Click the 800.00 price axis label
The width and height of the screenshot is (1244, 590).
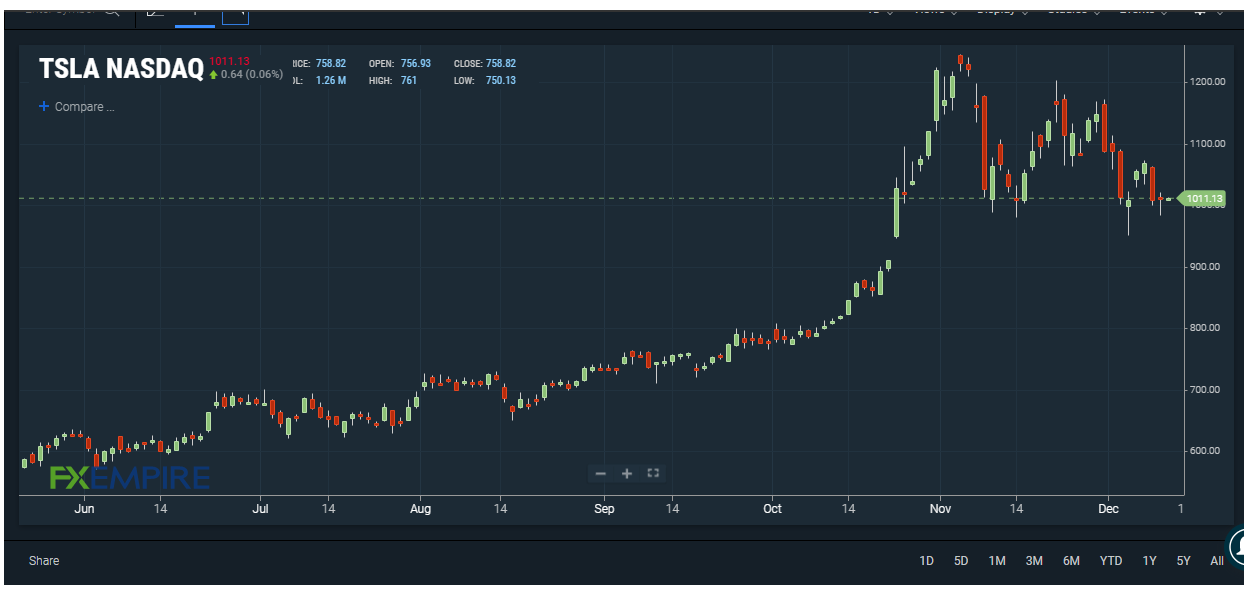point(1207,328)
